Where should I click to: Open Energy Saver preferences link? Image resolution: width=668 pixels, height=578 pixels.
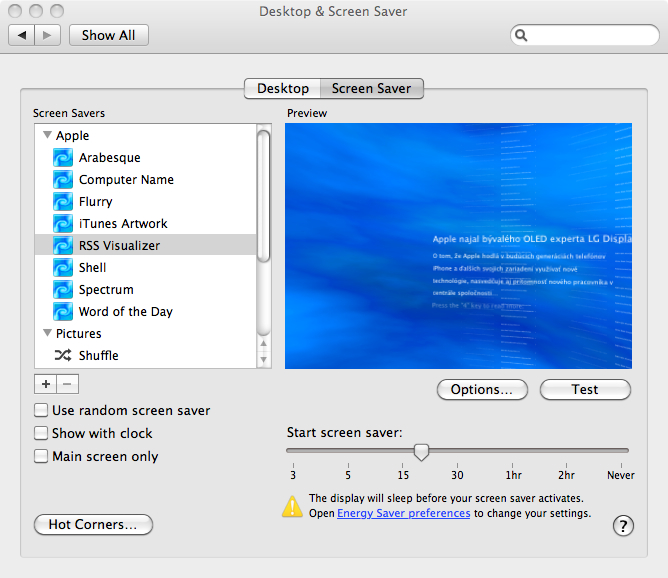coord(403,513)
